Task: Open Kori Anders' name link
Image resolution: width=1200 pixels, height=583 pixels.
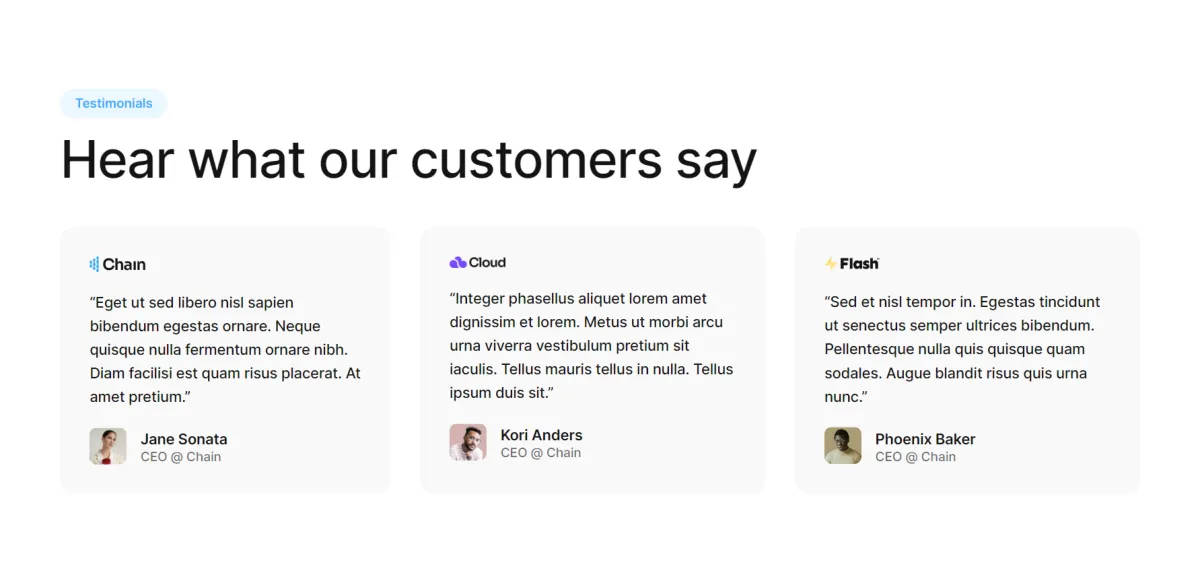Action: 541,435
